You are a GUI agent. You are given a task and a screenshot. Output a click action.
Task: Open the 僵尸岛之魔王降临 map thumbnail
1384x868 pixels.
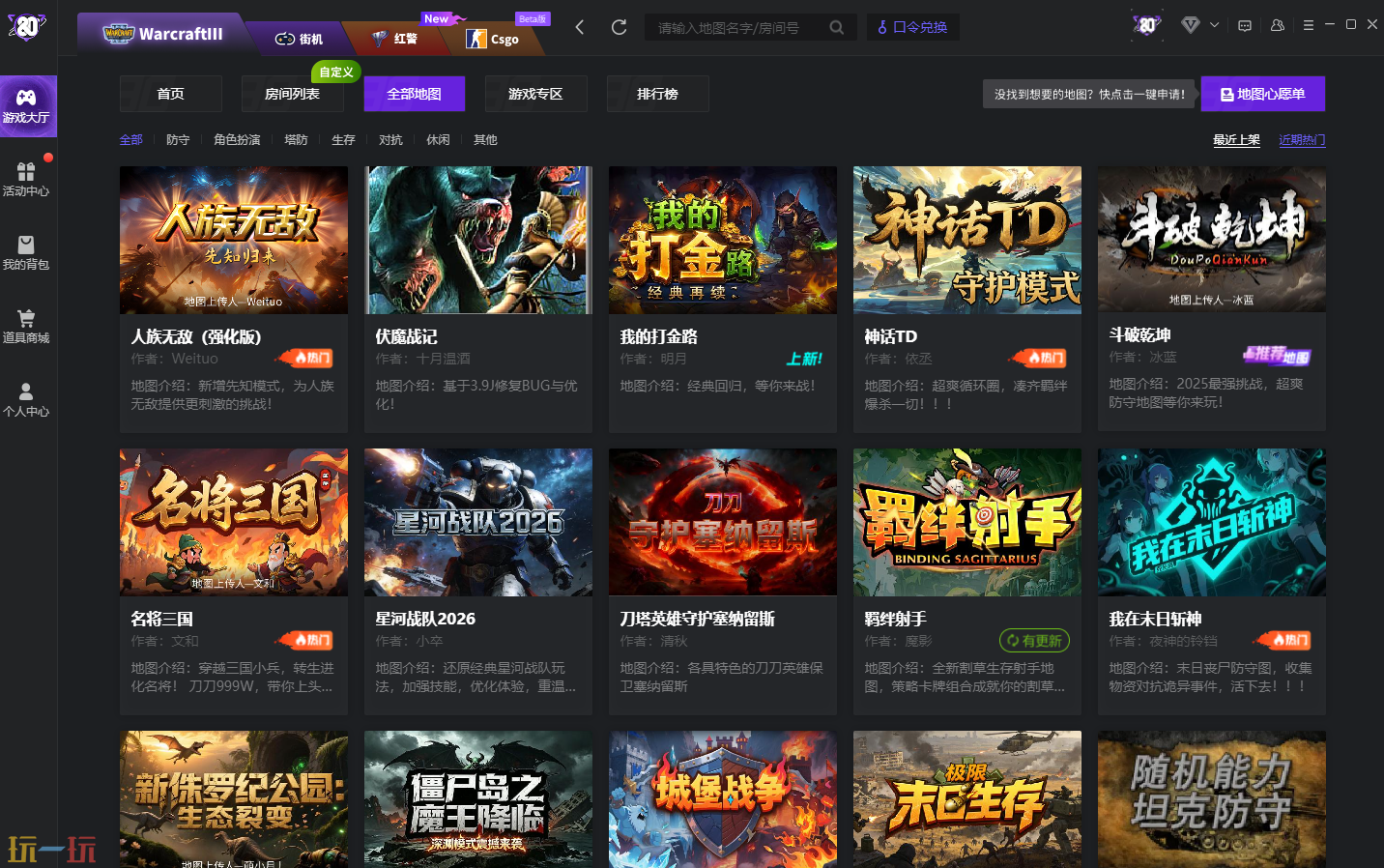pyautogui.click(x=478, y=799)
